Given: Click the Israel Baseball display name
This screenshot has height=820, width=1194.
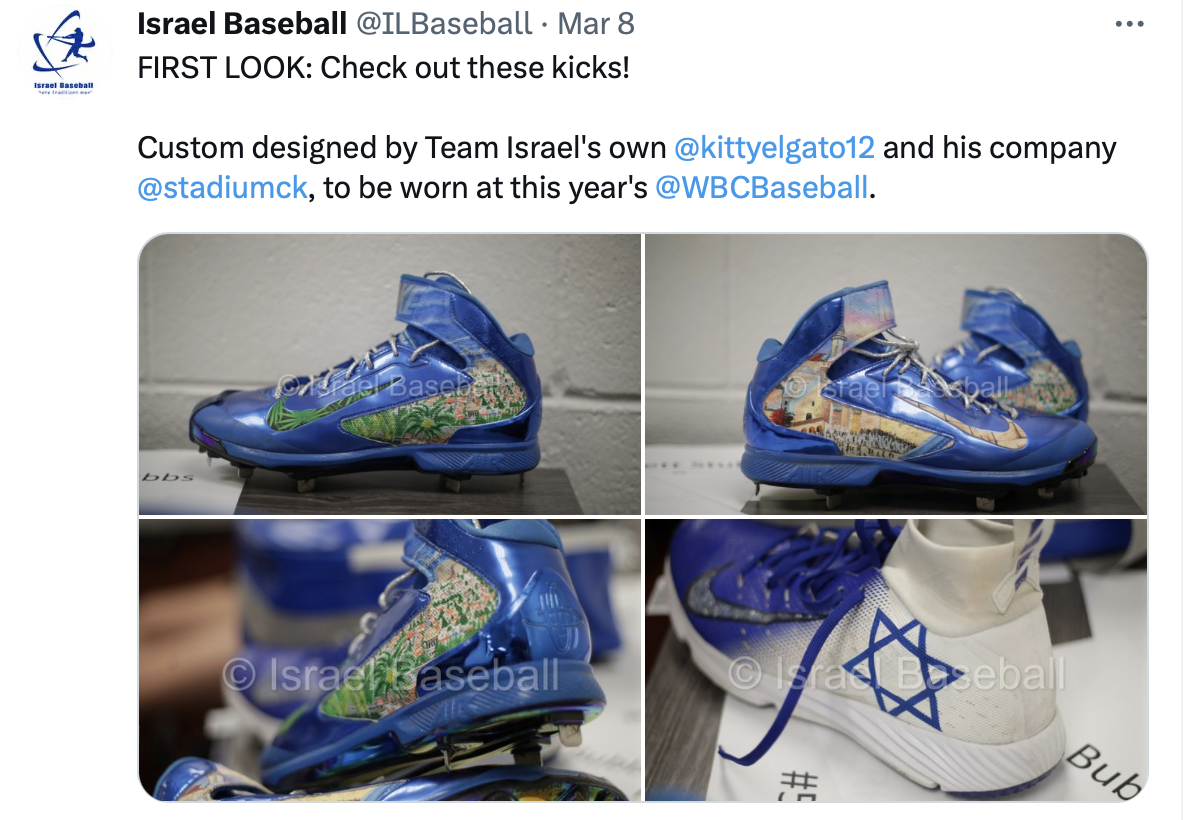Looking at the screenshot, I should coord(242,24).
